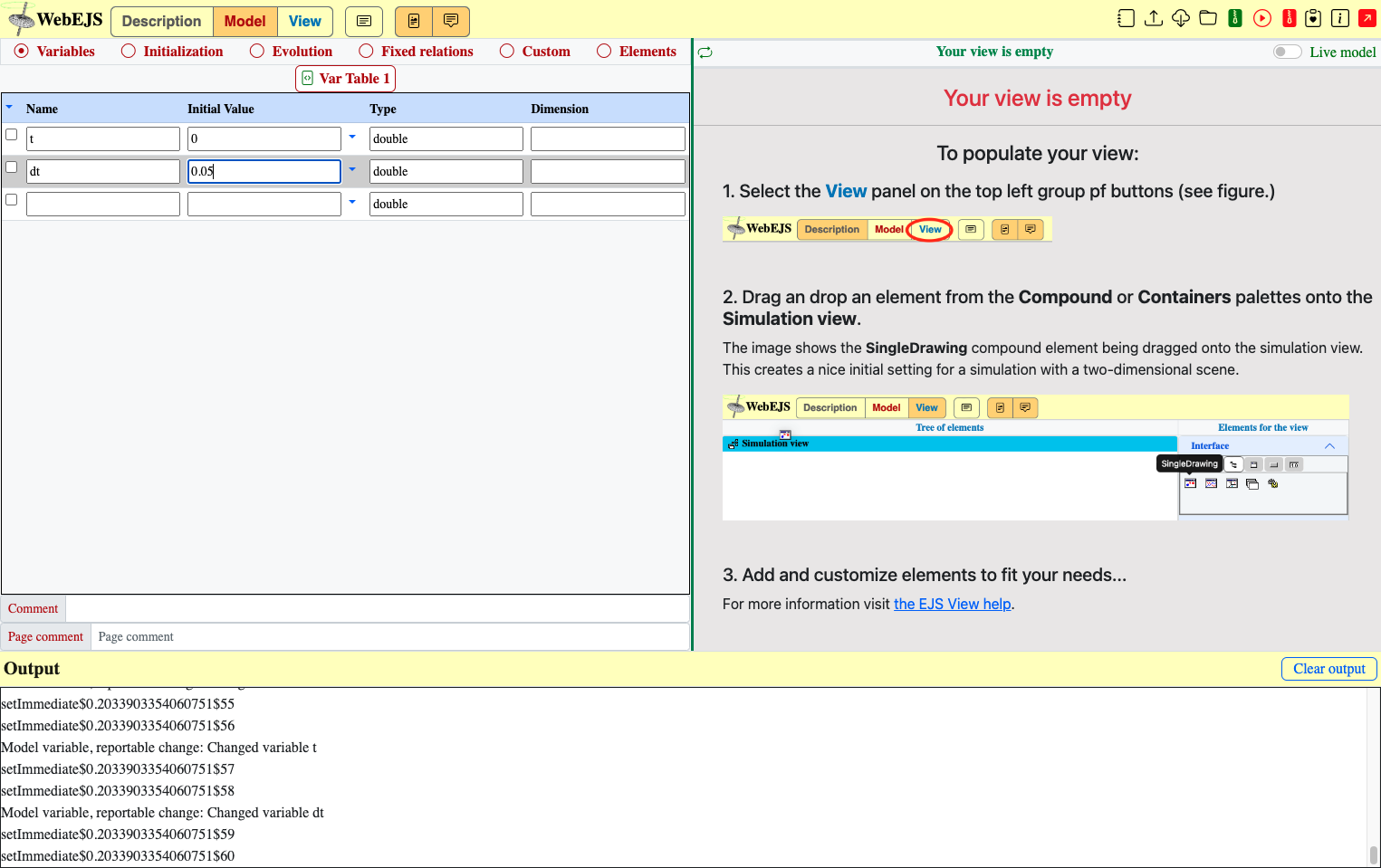Image resolution: width=1381 pixels, height=868 pixels.
Task: Select the Initialization radio button
Action: click(x=129, y=52)
